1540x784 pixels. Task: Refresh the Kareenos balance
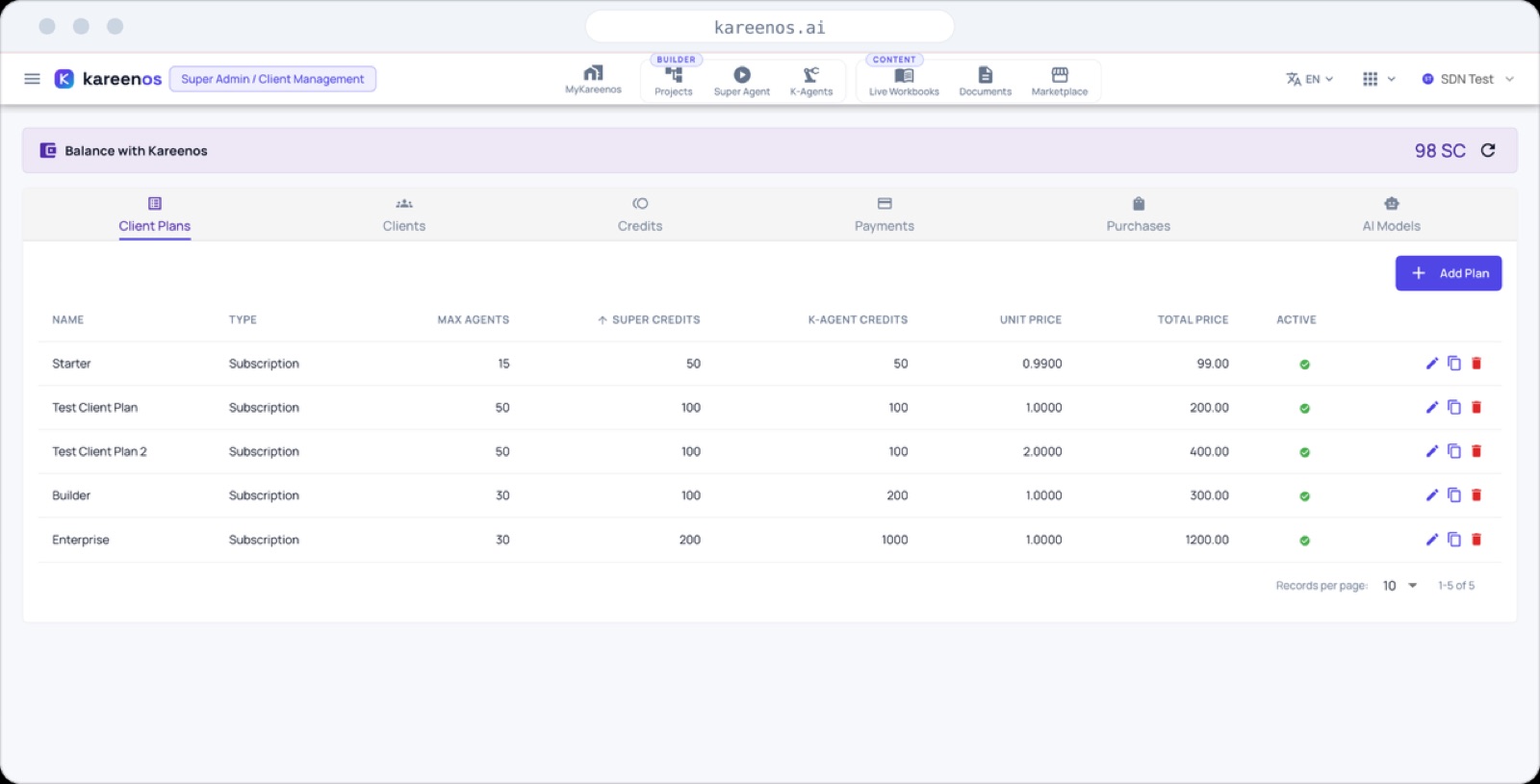click(1488, 150)
